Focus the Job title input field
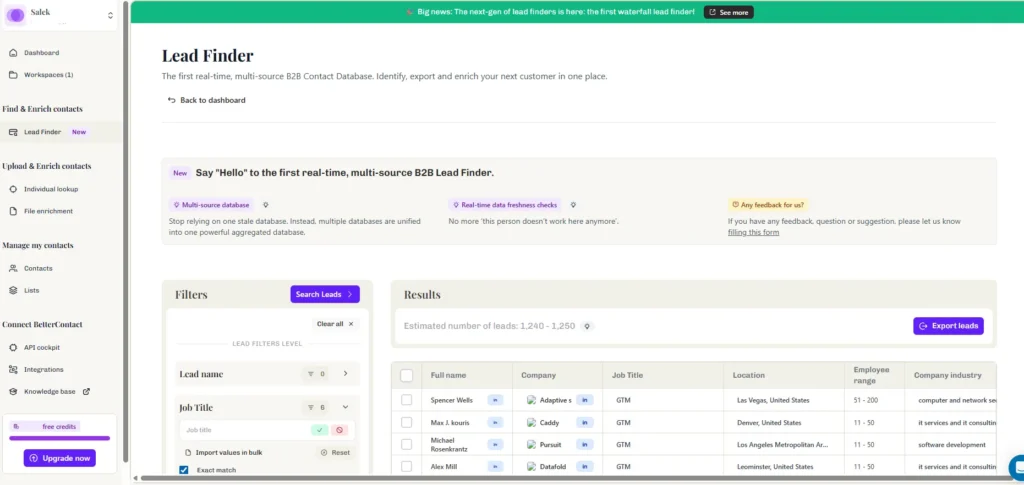 (x=244, y=430)
